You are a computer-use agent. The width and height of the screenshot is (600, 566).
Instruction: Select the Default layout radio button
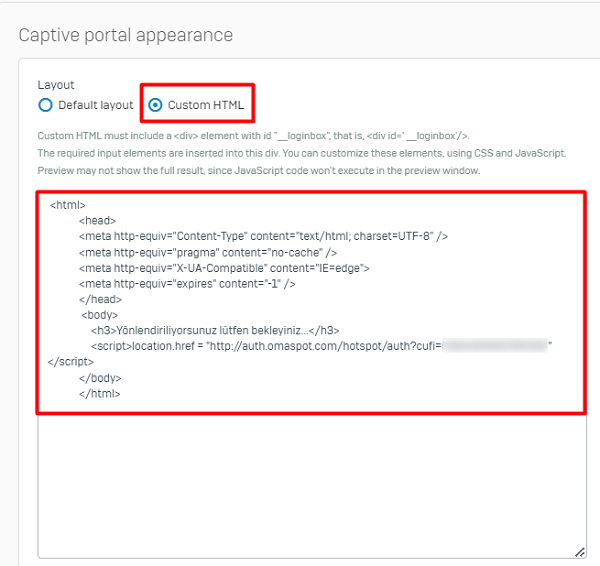pyautogui.click(x=45, y=105)
